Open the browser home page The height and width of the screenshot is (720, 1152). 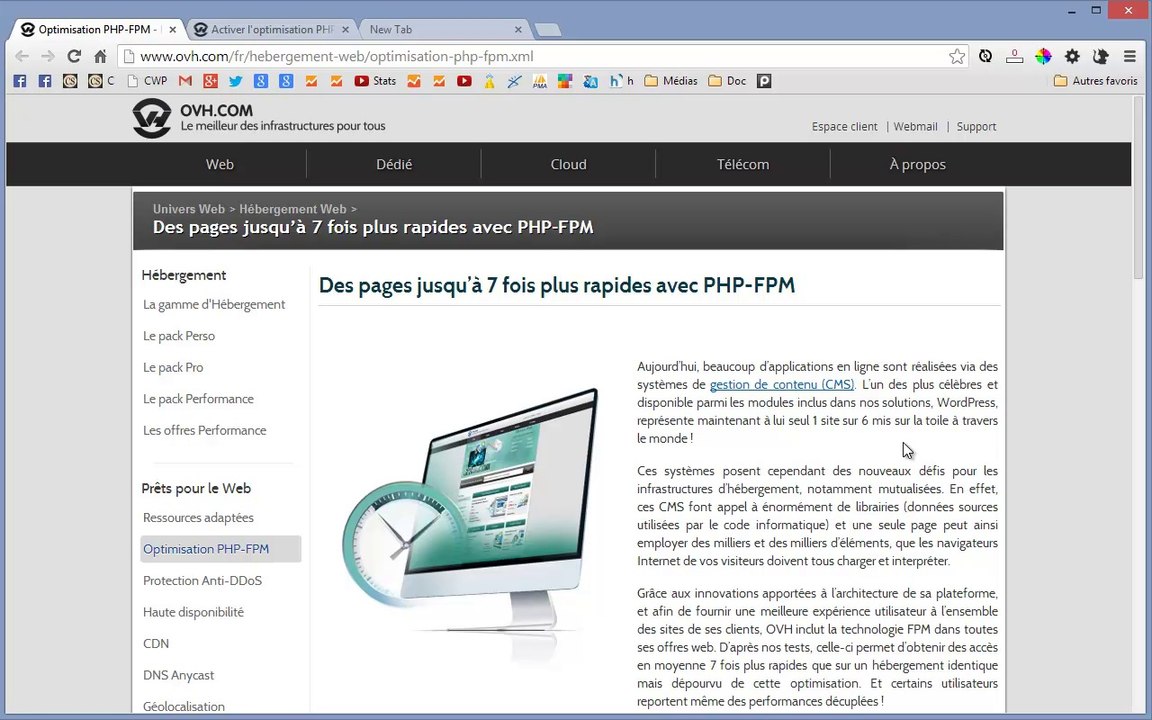click(x=100, y=57)
